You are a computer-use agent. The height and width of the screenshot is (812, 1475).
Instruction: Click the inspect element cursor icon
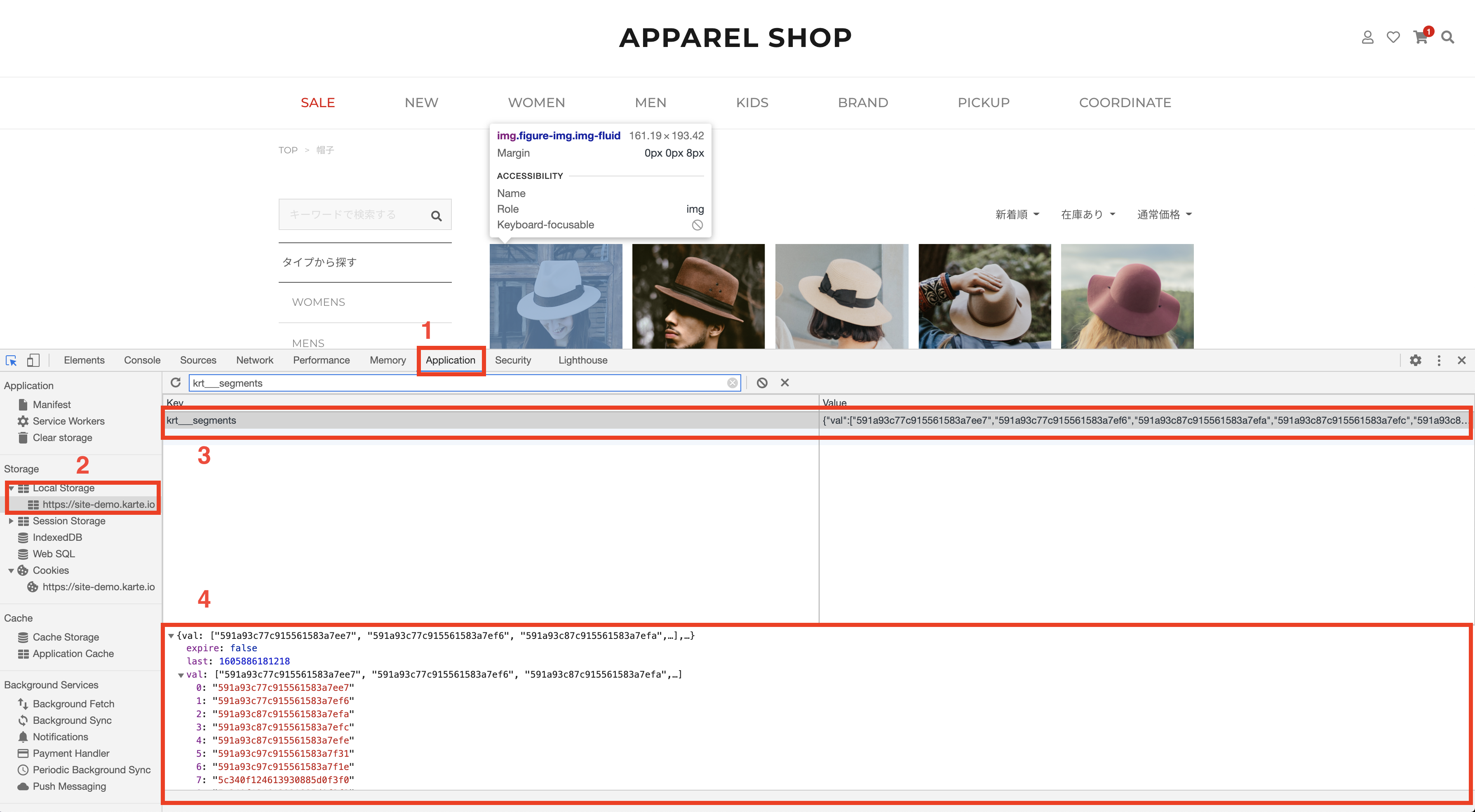click(12, 359)
